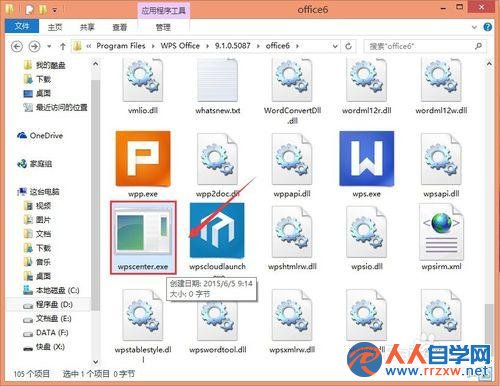Select the wpscenter.exe application icon

(x=143, y=231)
